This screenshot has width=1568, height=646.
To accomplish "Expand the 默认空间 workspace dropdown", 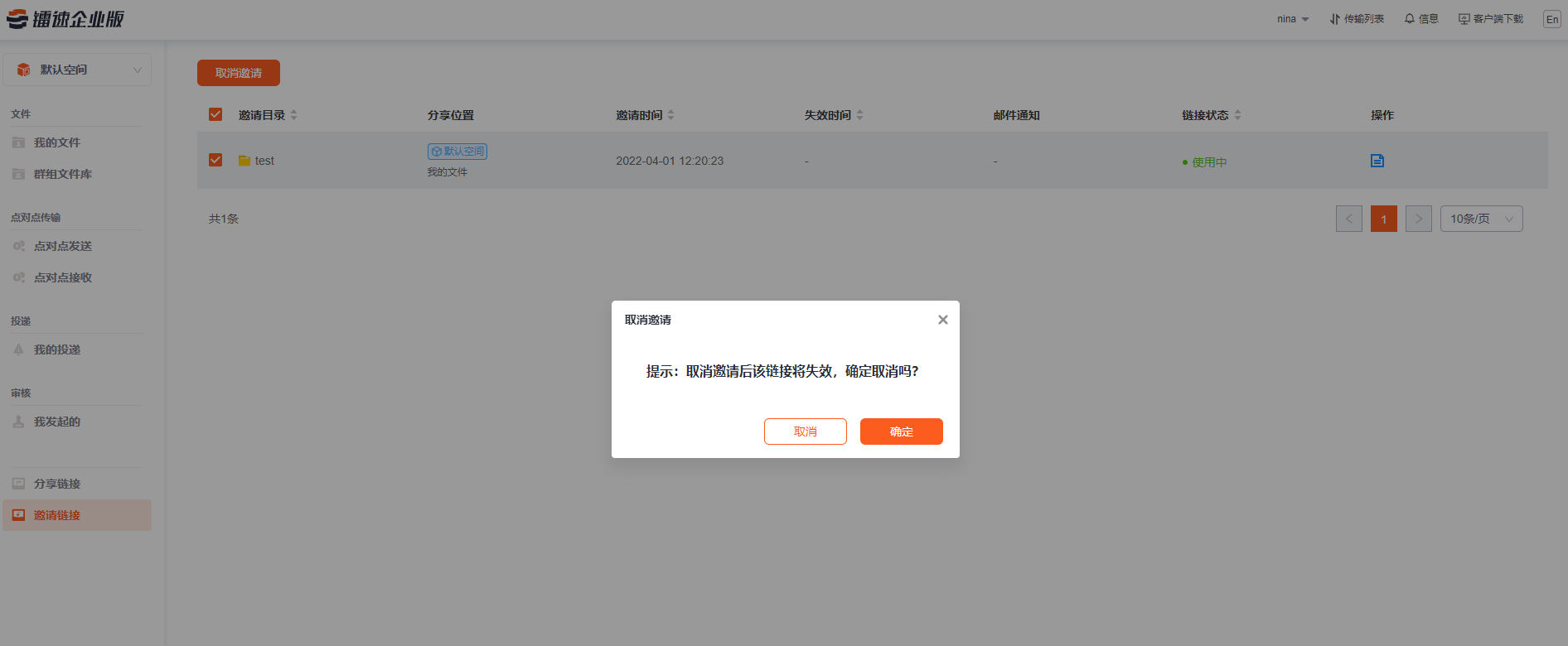I will pyautogui.click(x=77, y=70).
